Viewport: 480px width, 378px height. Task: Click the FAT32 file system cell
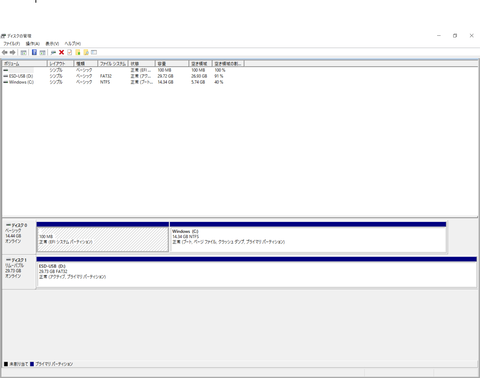tap(106, 76)
